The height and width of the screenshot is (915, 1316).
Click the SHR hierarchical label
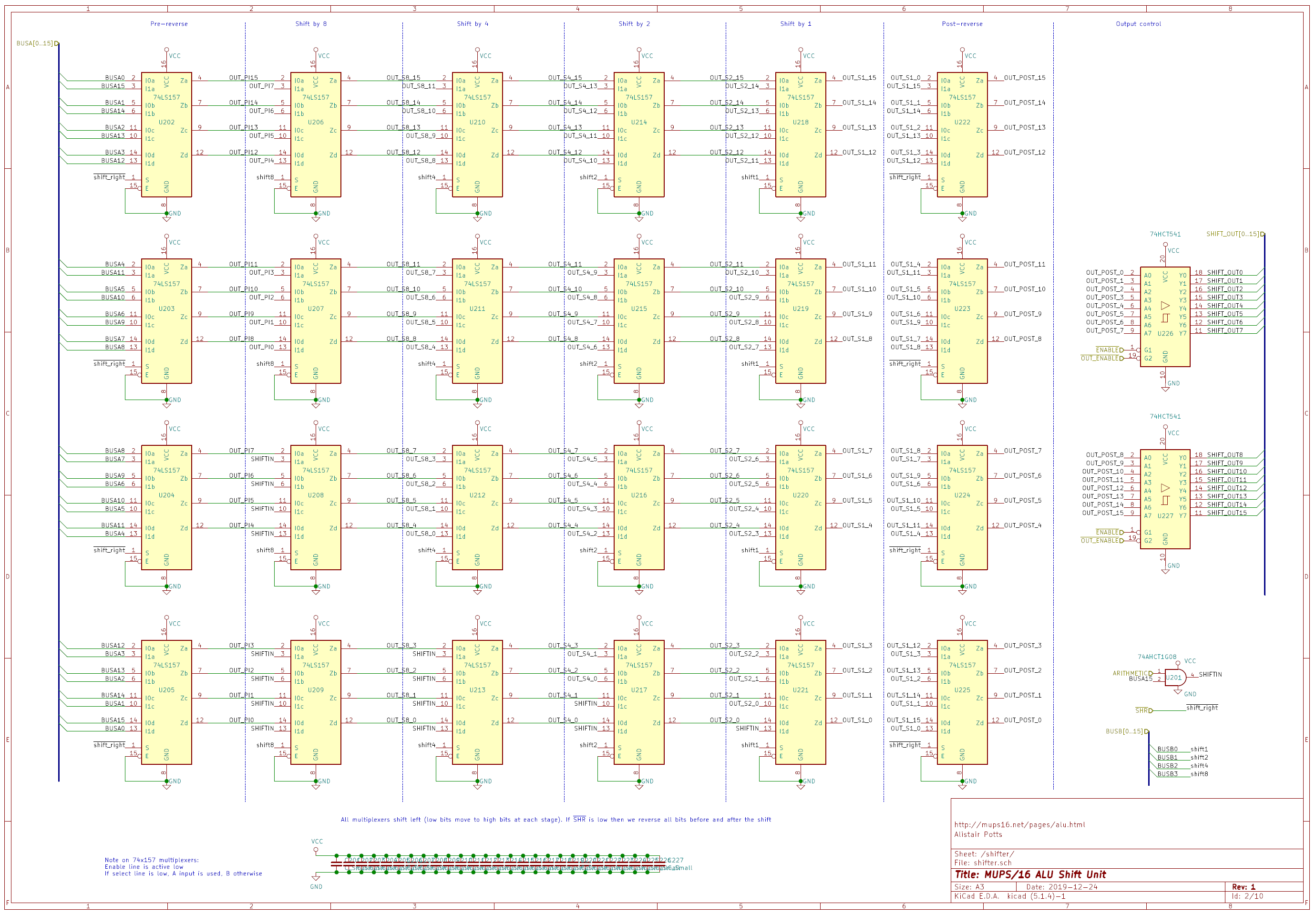coord(1144,711)
